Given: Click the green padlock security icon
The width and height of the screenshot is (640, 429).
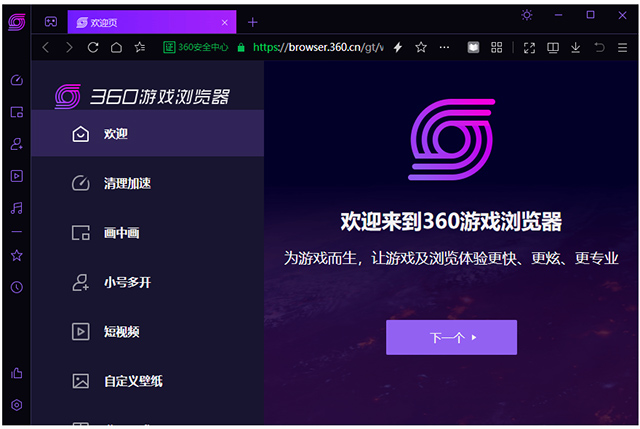Looking at the screenshot, I should 241,47.
